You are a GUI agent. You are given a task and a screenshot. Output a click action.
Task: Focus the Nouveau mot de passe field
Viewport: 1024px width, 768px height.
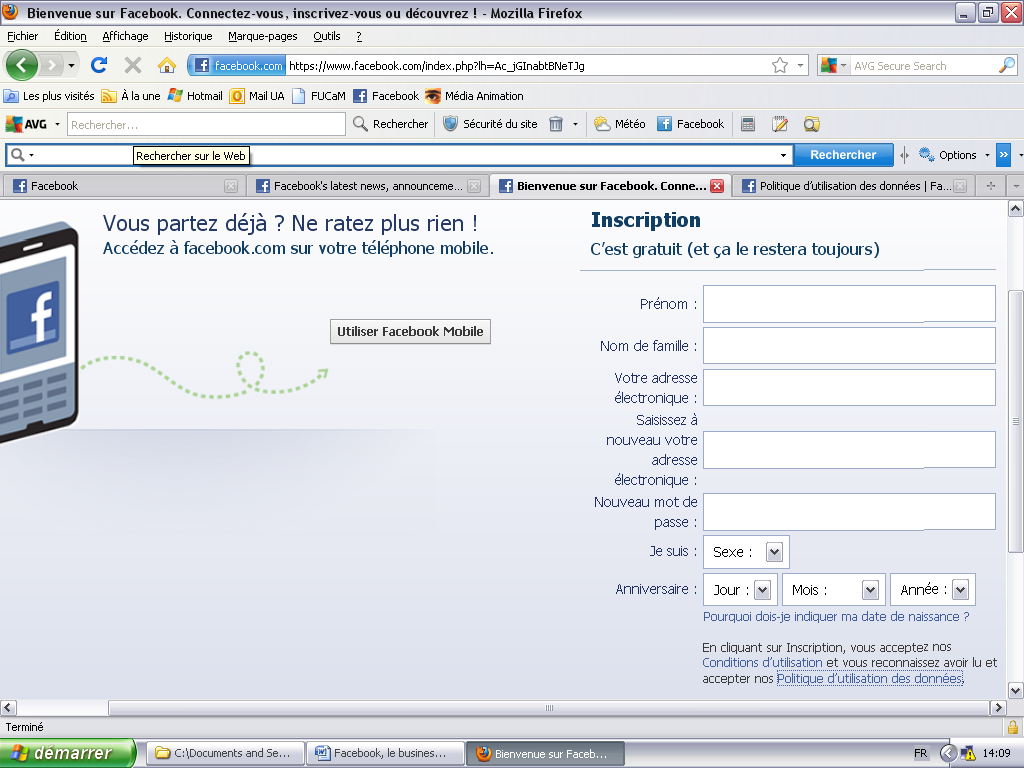(x=849, y=511)
